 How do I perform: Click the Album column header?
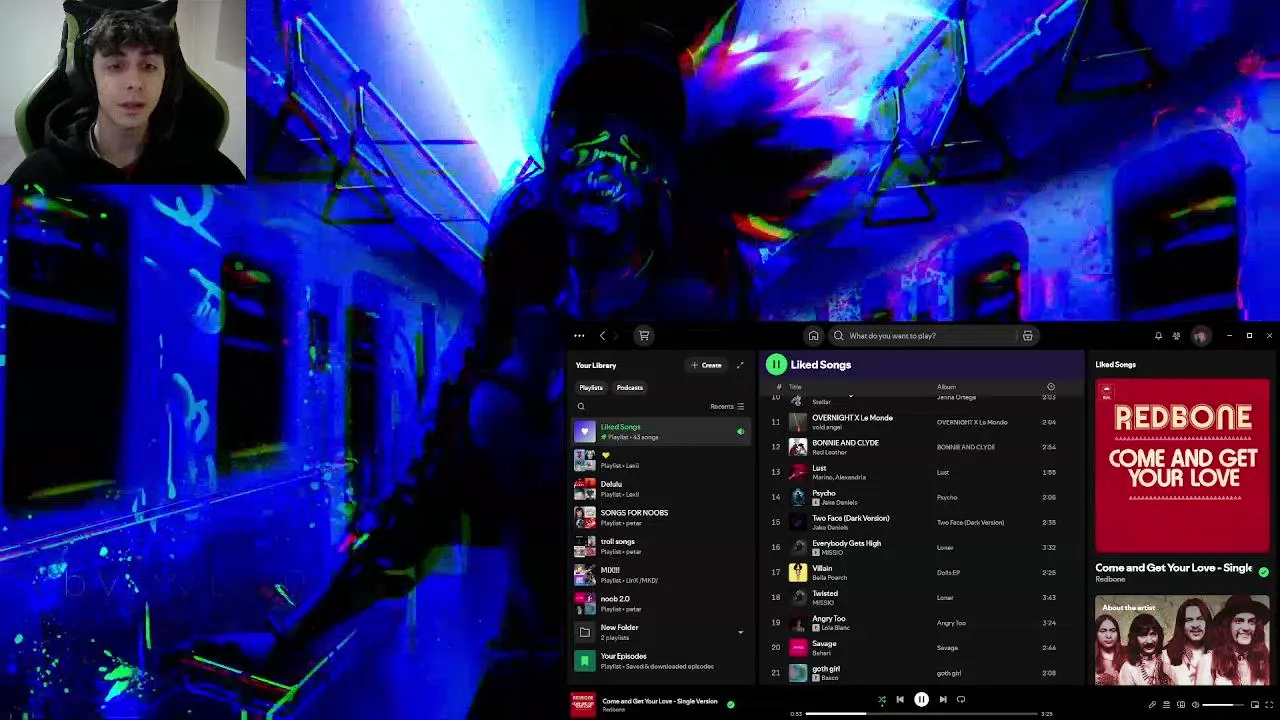(x=946, y=387)
